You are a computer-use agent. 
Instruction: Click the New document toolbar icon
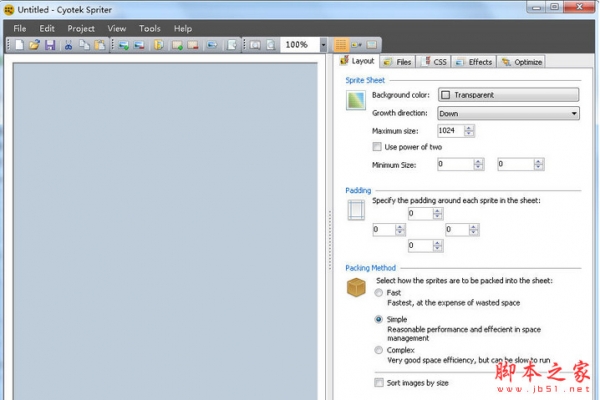click(19, 45)
